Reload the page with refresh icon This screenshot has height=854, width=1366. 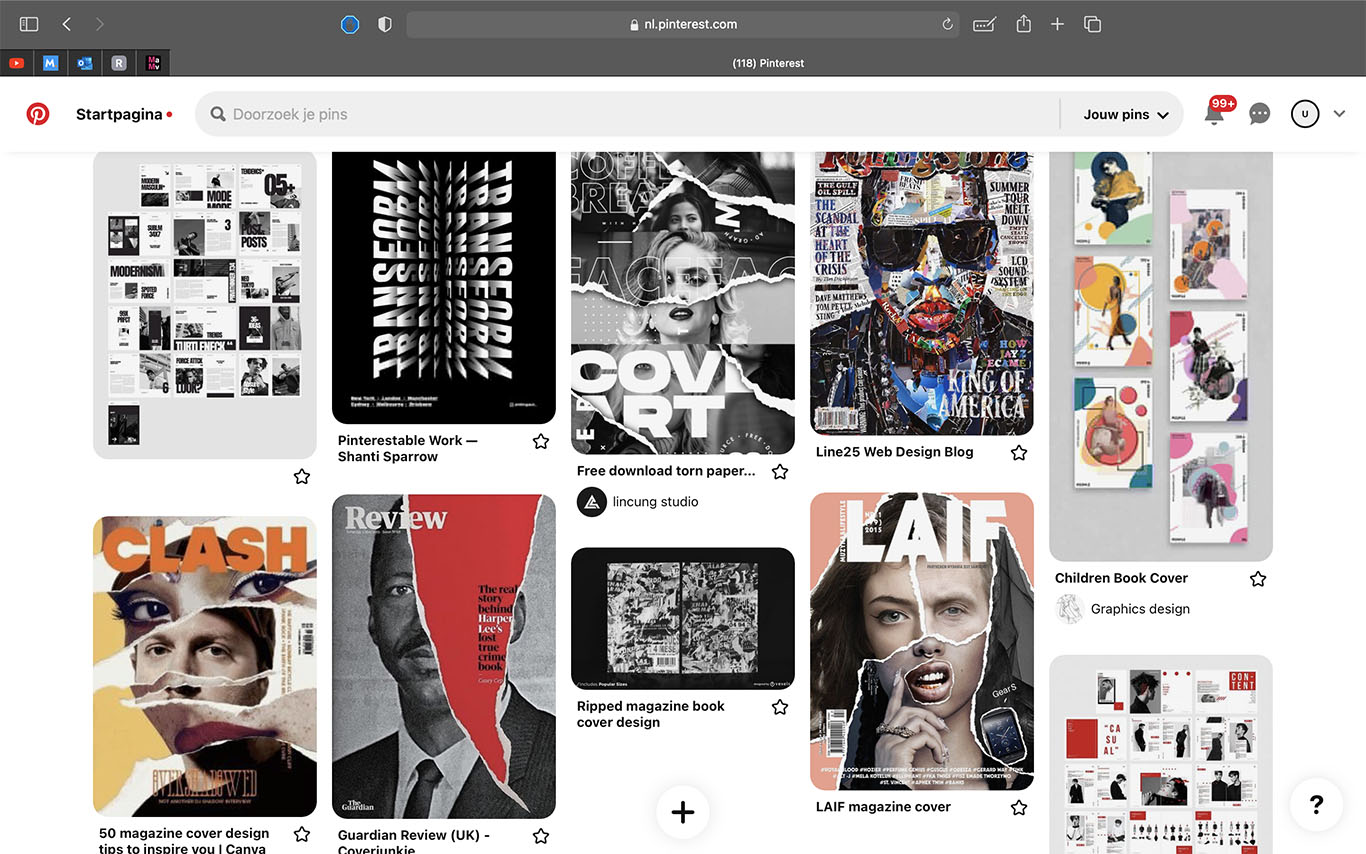pos(947,24)
